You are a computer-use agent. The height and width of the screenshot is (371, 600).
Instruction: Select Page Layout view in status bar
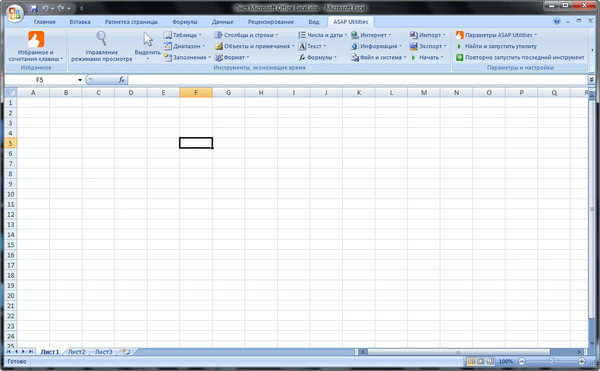point(481,361)
